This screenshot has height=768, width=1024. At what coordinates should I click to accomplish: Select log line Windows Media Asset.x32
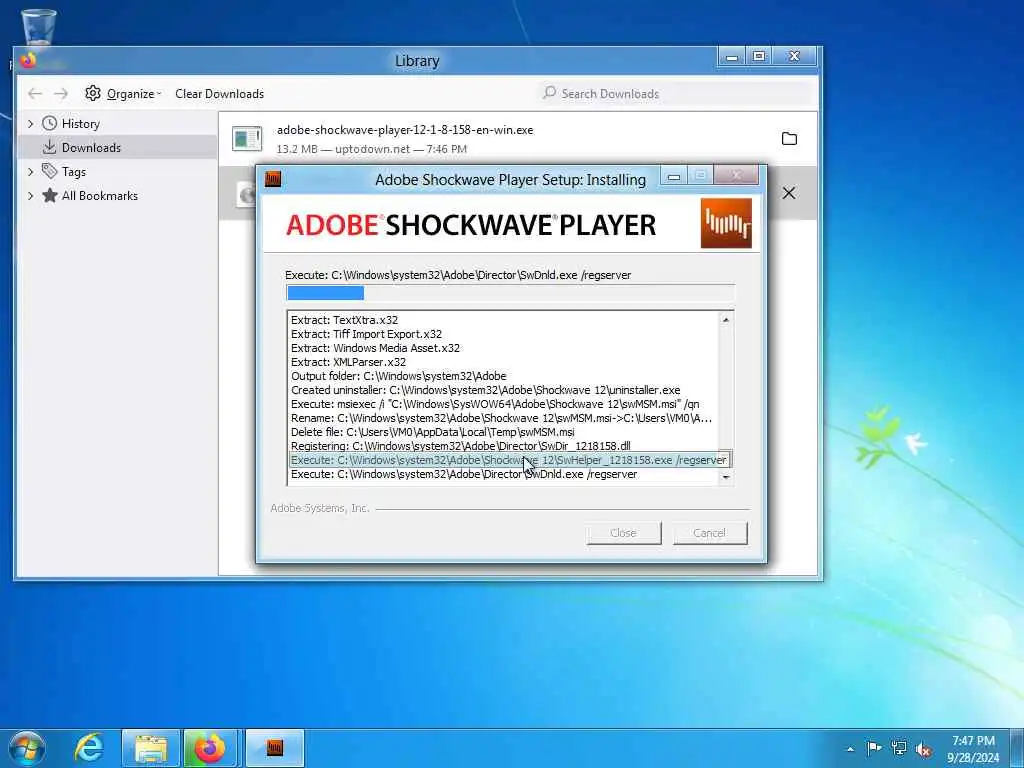point(376,348)
